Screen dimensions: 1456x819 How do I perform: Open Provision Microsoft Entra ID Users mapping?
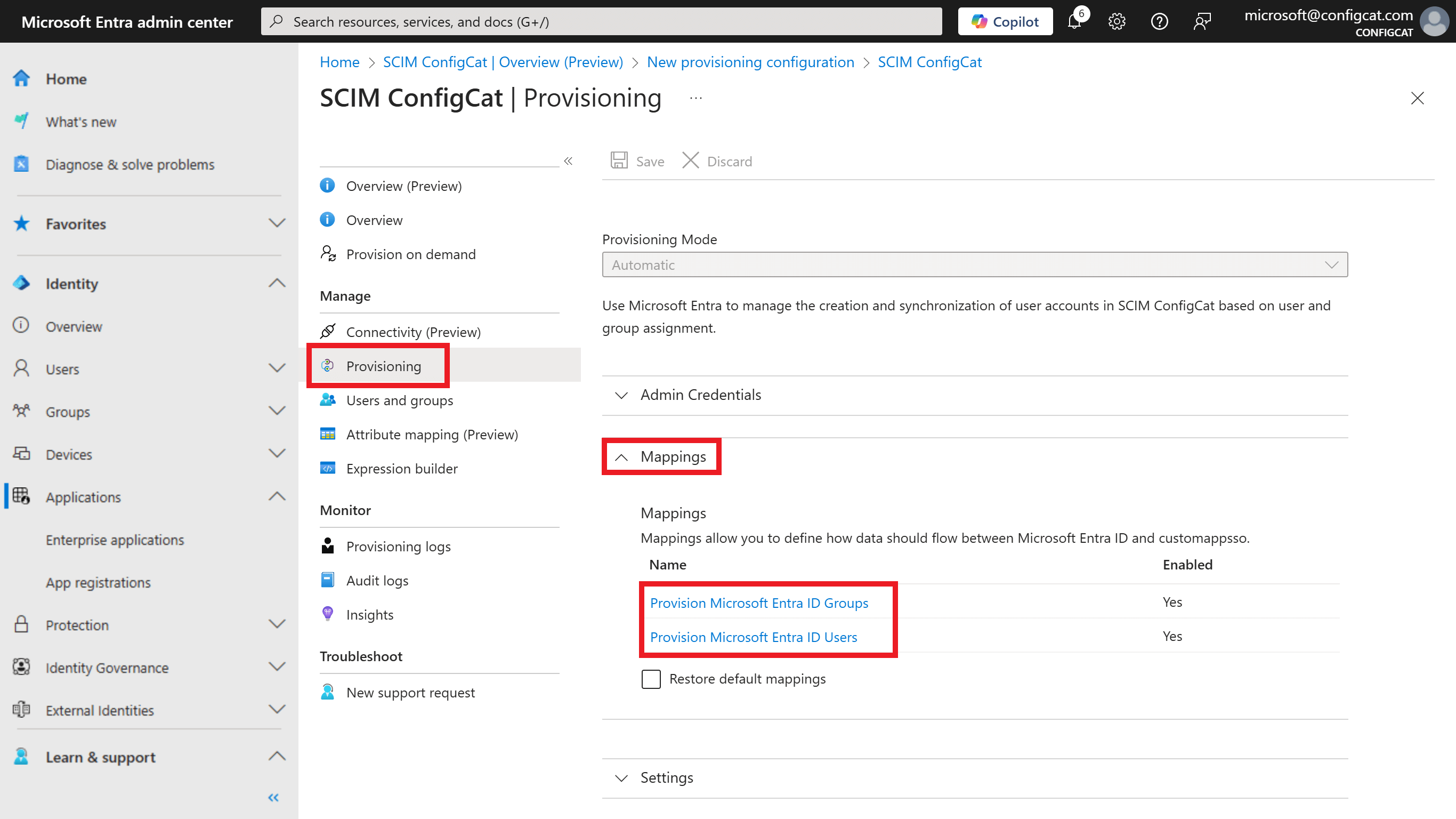(x=754, y=637)
